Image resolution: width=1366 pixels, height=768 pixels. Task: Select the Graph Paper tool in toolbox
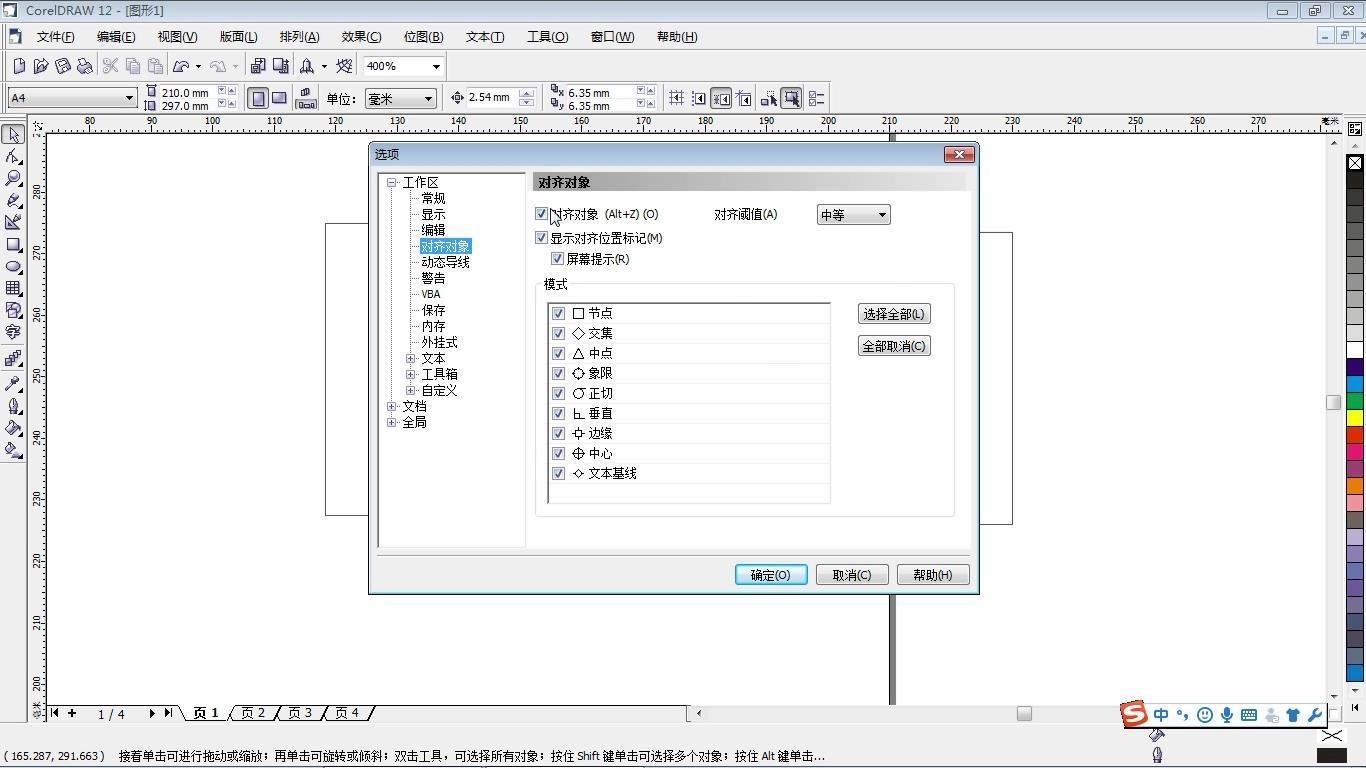point(13,289)
